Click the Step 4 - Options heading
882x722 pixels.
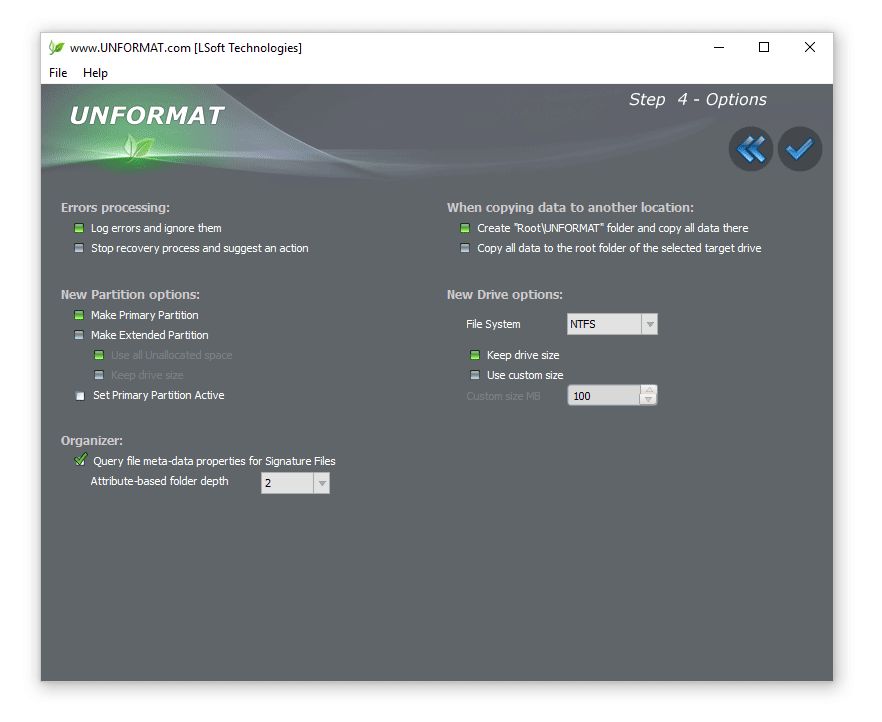click(698, 100)
